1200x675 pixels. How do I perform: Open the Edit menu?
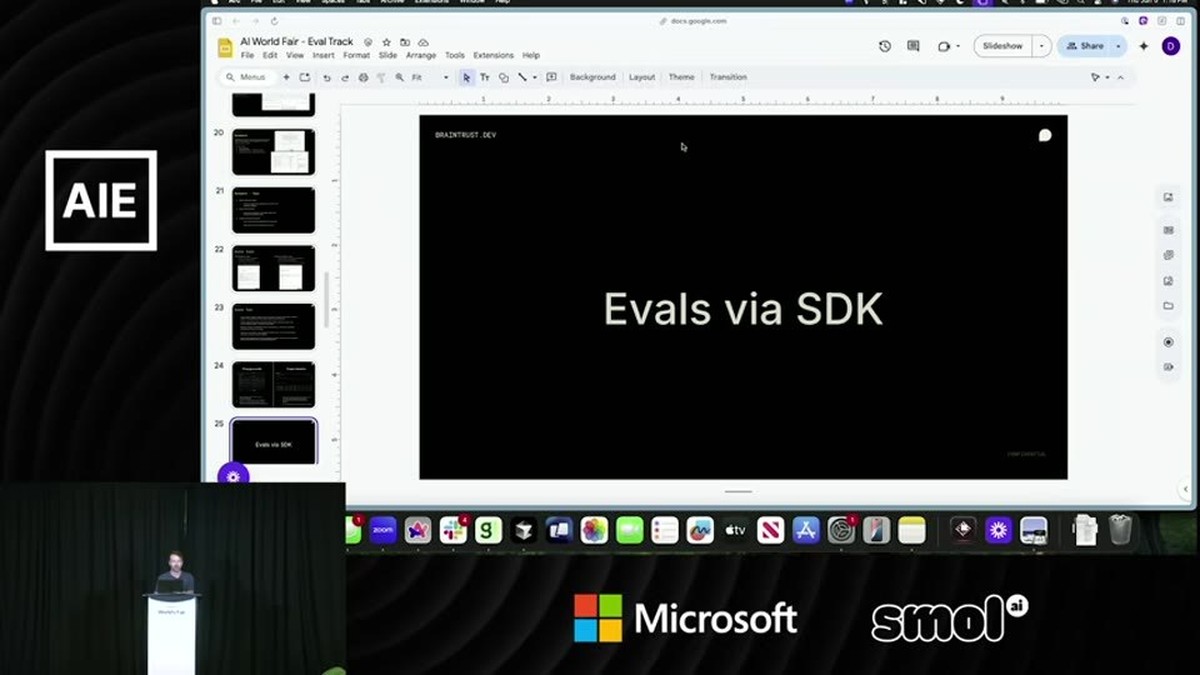pos(270,55)
